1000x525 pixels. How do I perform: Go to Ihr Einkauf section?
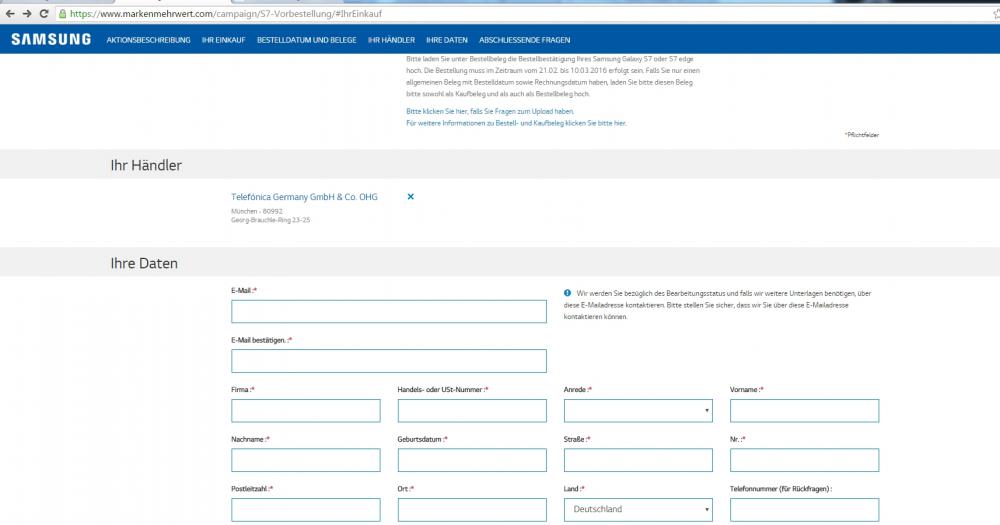tap(223, 40)
